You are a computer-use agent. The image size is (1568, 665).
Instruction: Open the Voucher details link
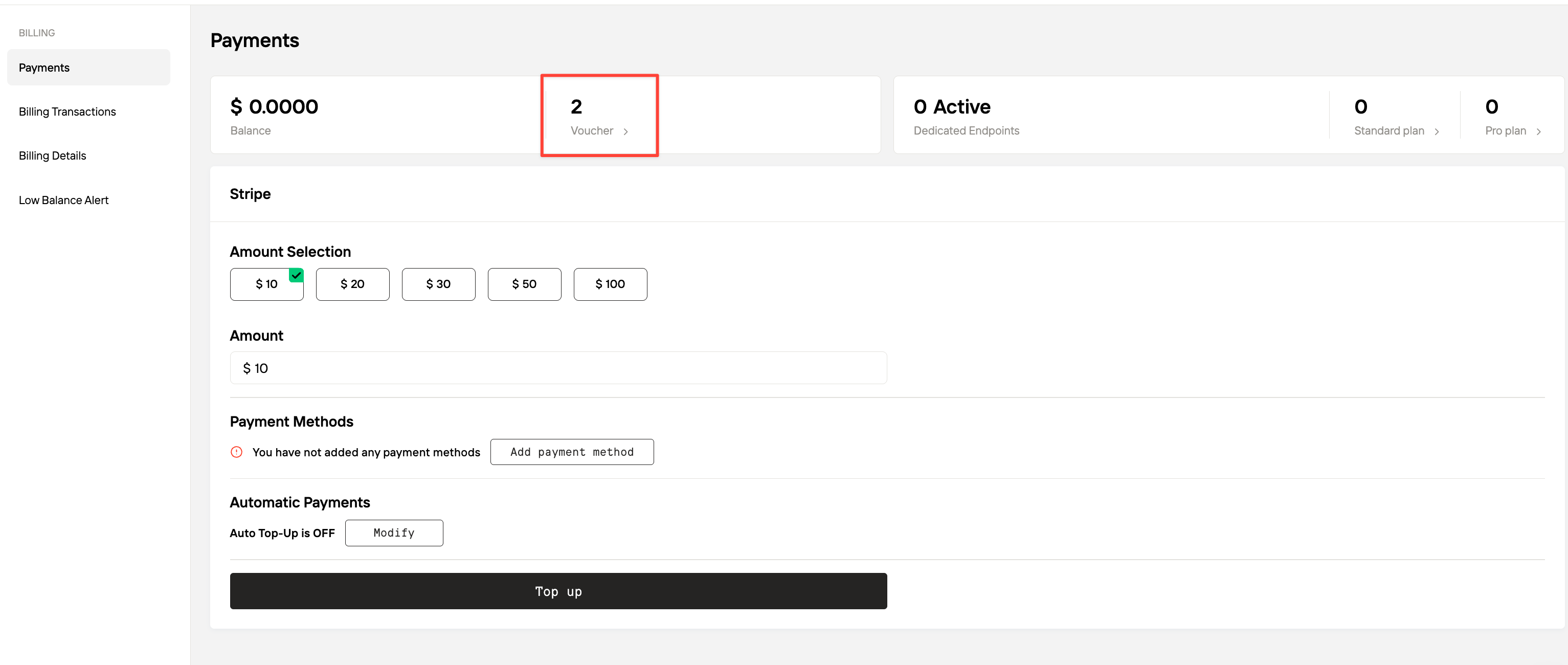592,131
